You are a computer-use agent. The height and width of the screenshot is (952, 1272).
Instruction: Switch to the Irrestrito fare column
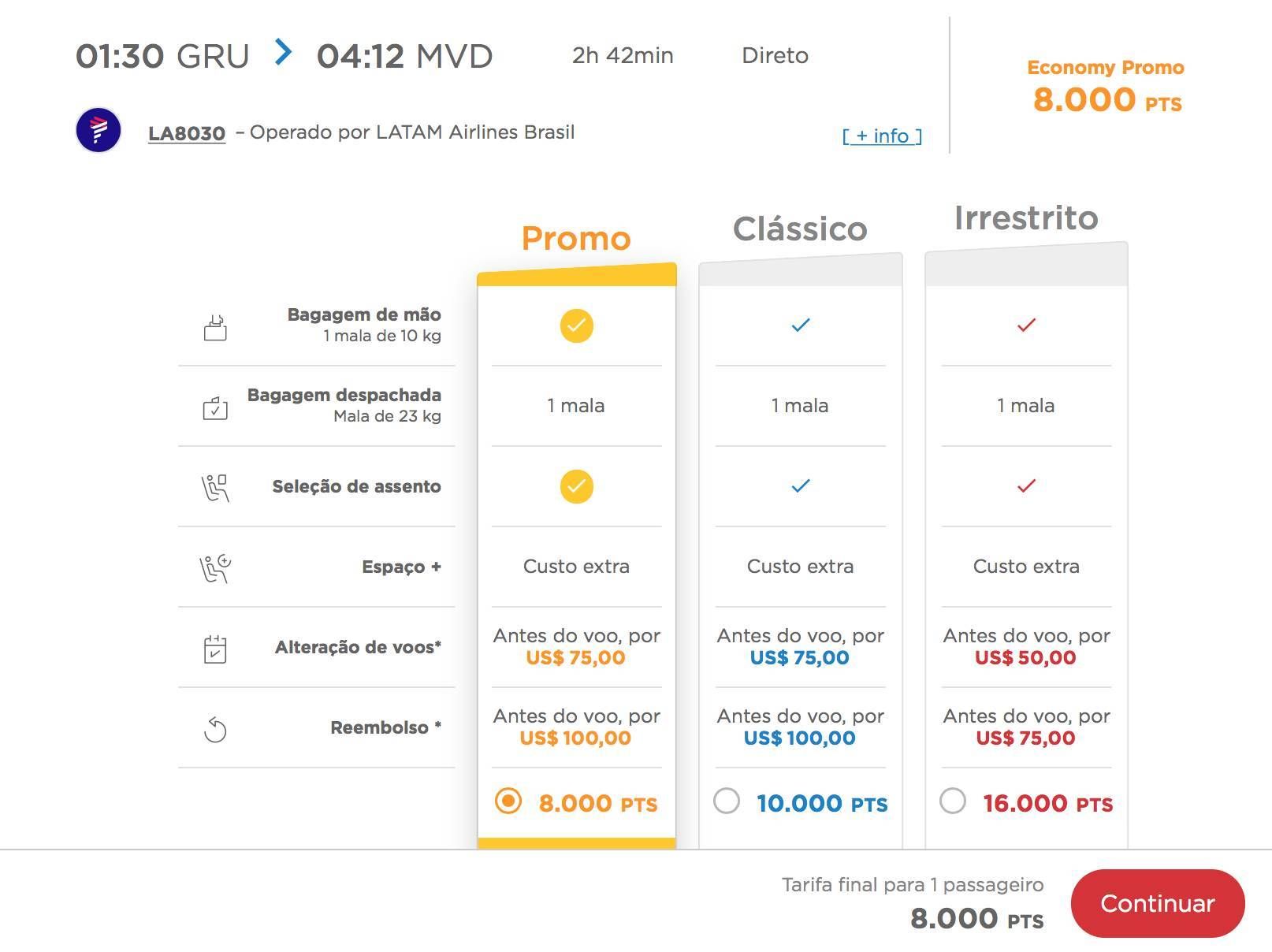(x=1026, y=218)
